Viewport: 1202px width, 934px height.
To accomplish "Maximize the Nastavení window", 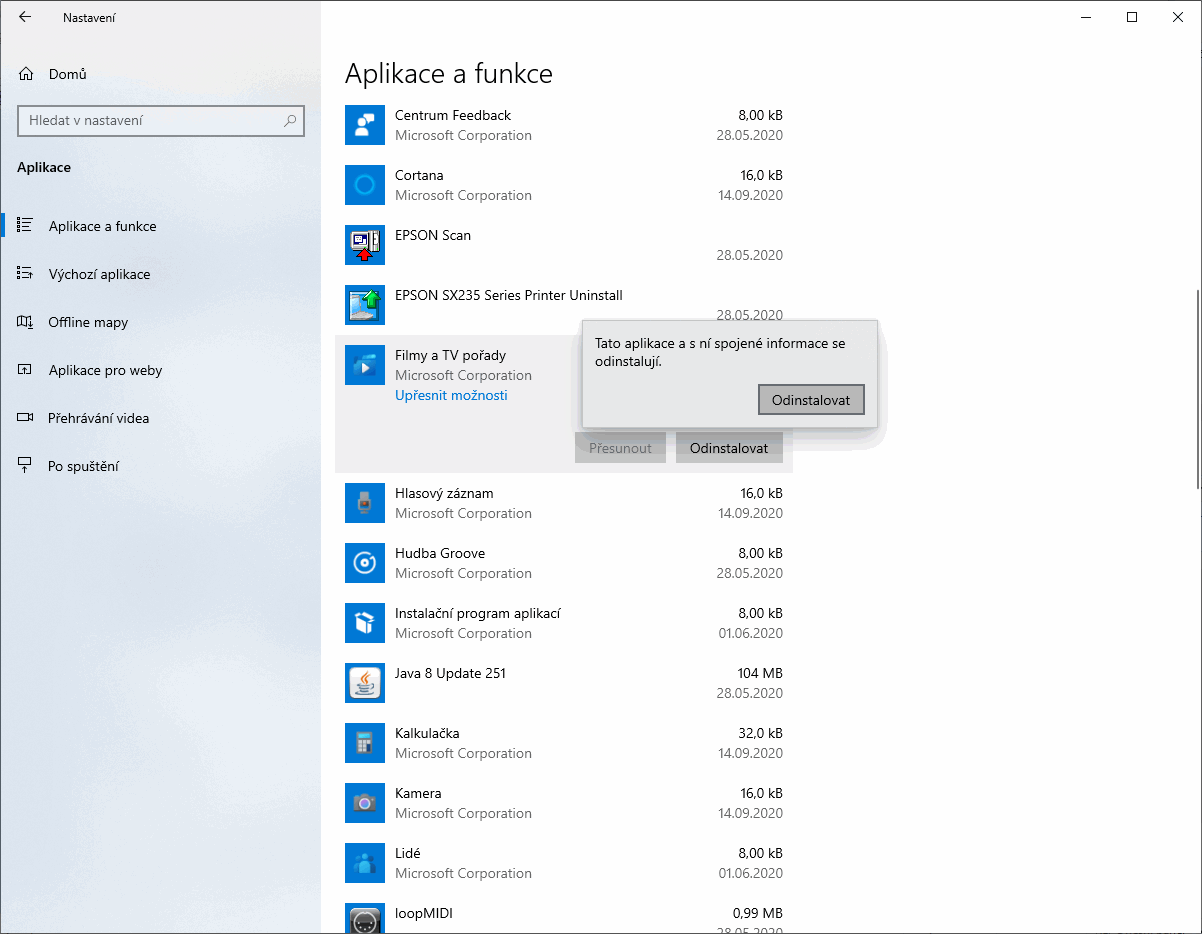I will [x=1132, y=17].
